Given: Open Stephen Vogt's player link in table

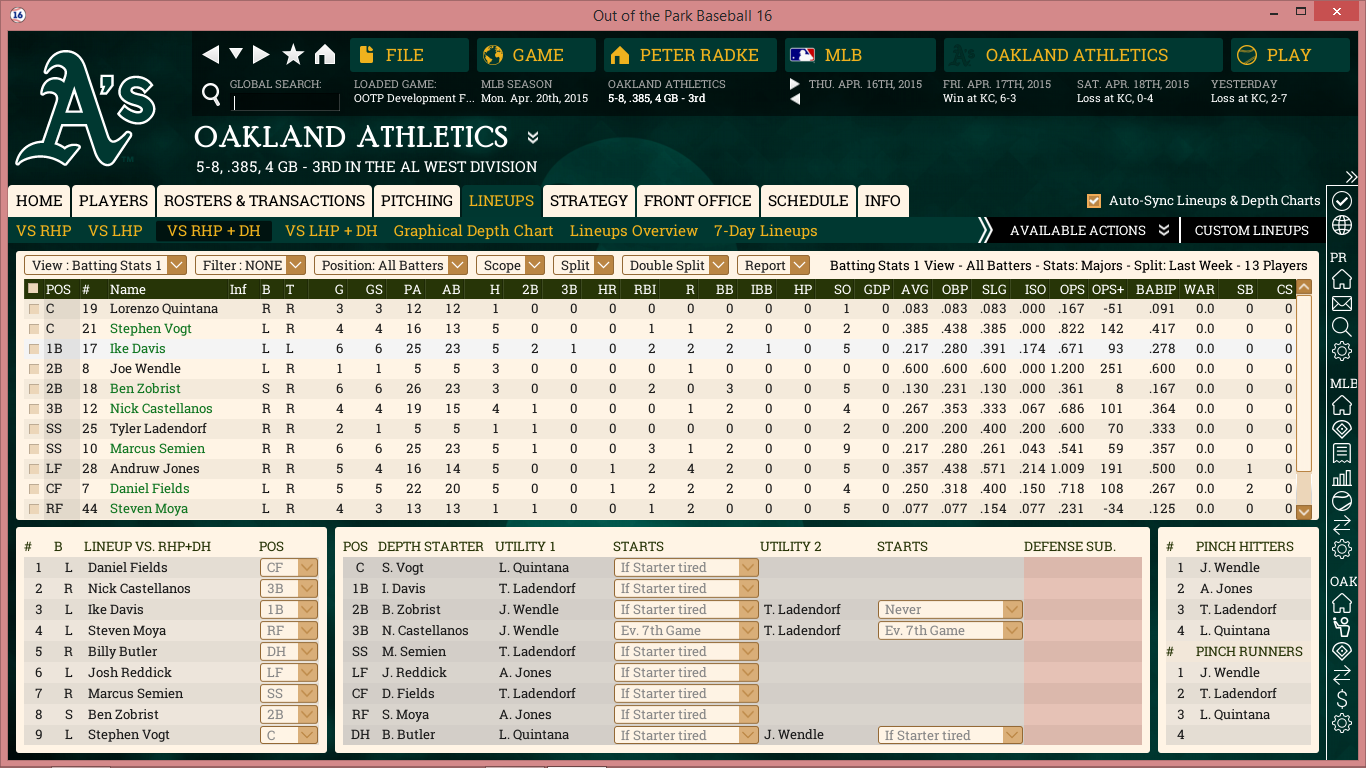Looking at the screenshot, I should tap(150, 329).
